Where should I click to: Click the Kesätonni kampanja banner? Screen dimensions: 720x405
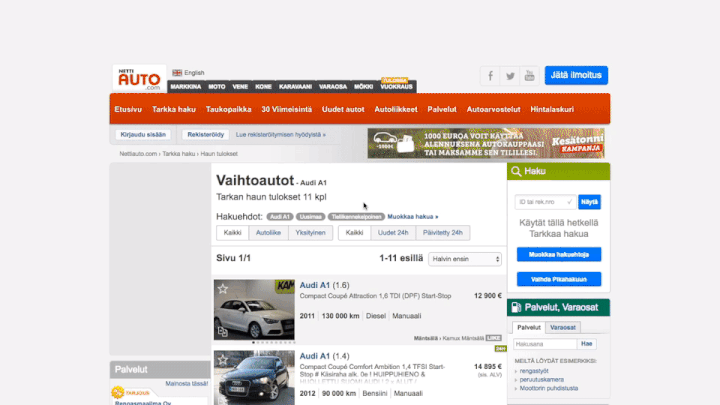click(x=486, y=143)
